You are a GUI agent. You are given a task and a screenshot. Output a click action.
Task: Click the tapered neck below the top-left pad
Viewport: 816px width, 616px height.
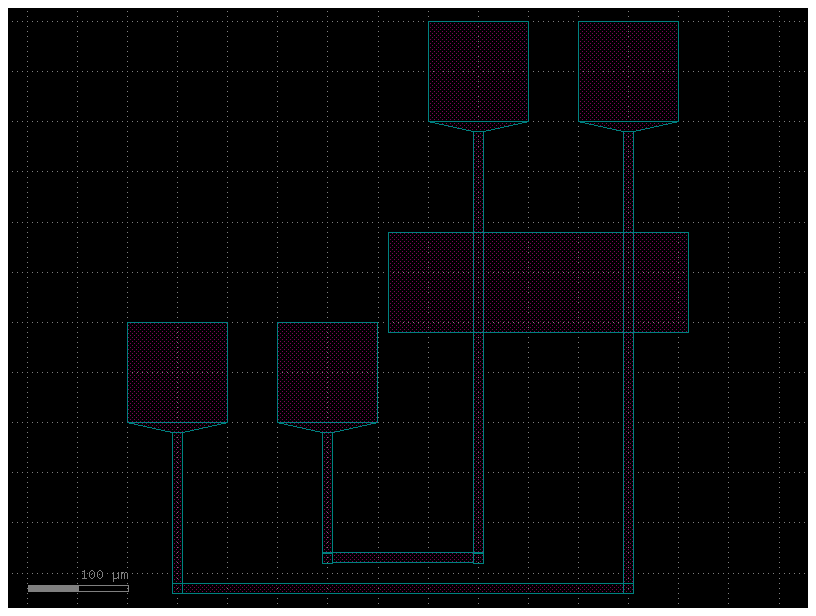pos(478,127)
